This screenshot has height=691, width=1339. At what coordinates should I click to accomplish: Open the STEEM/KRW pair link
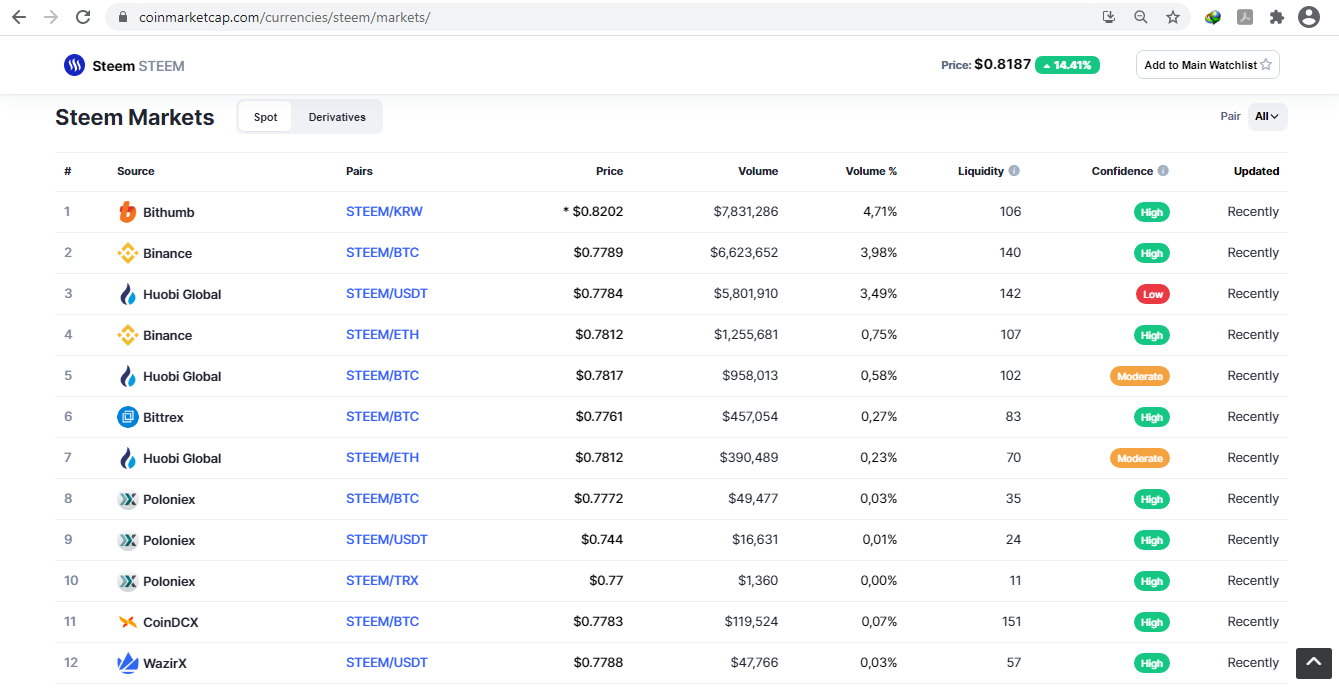[x=384, y=212]
